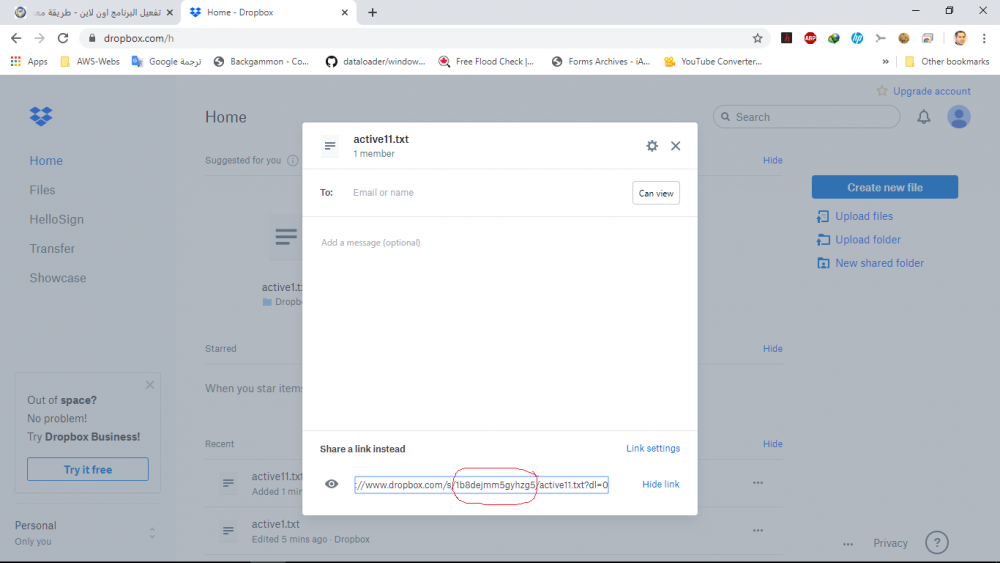Screen dimensions: 1000x563
Task: Click the Try it free button
Action: pyautogui.click(x=88, y=469)
